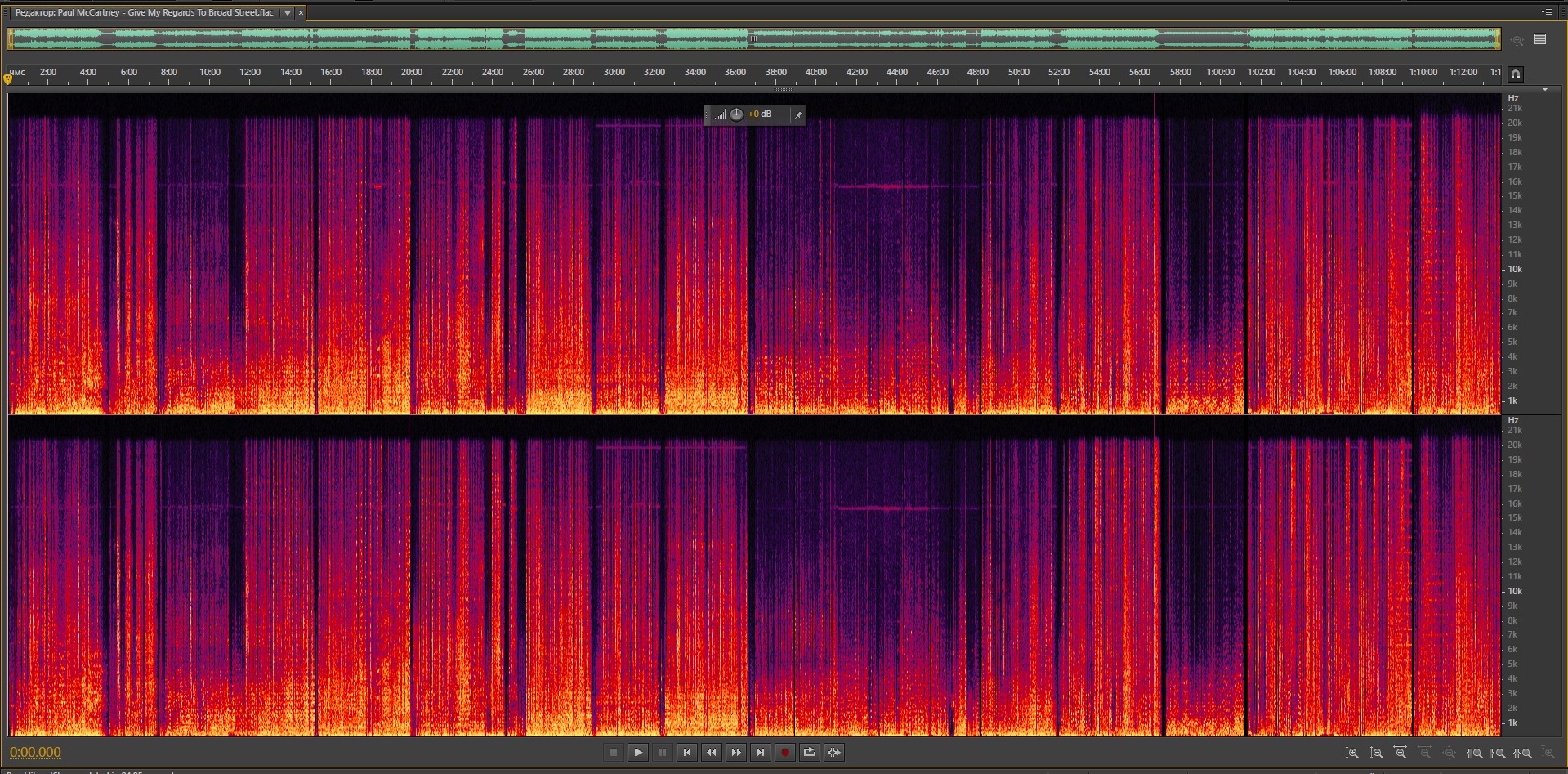Pin the floating volume HUD
The width and height of the screenshot is (1568, 774).
(x=798, y=114)
